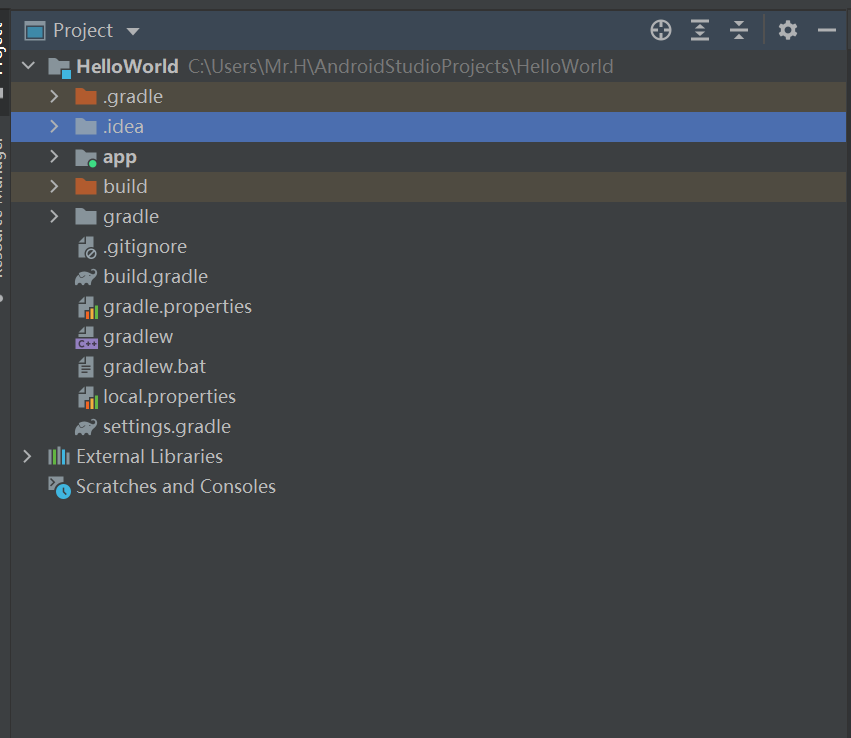Click the Expand All icon
Viewport: 851px width, 738px height.
[700, 30]
